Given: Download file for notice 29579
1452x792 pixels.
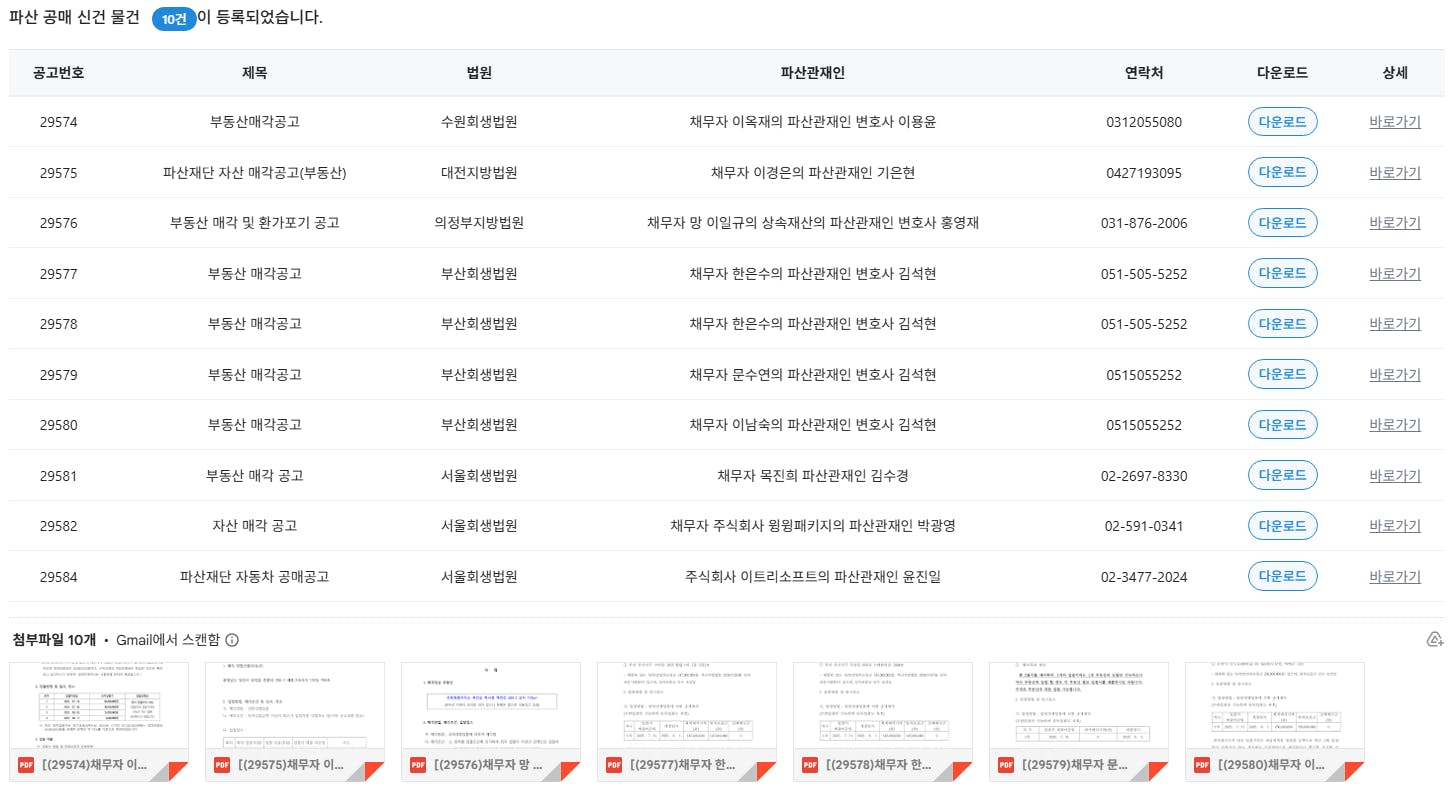Looking at the screenshot, I should [1282, 374].
